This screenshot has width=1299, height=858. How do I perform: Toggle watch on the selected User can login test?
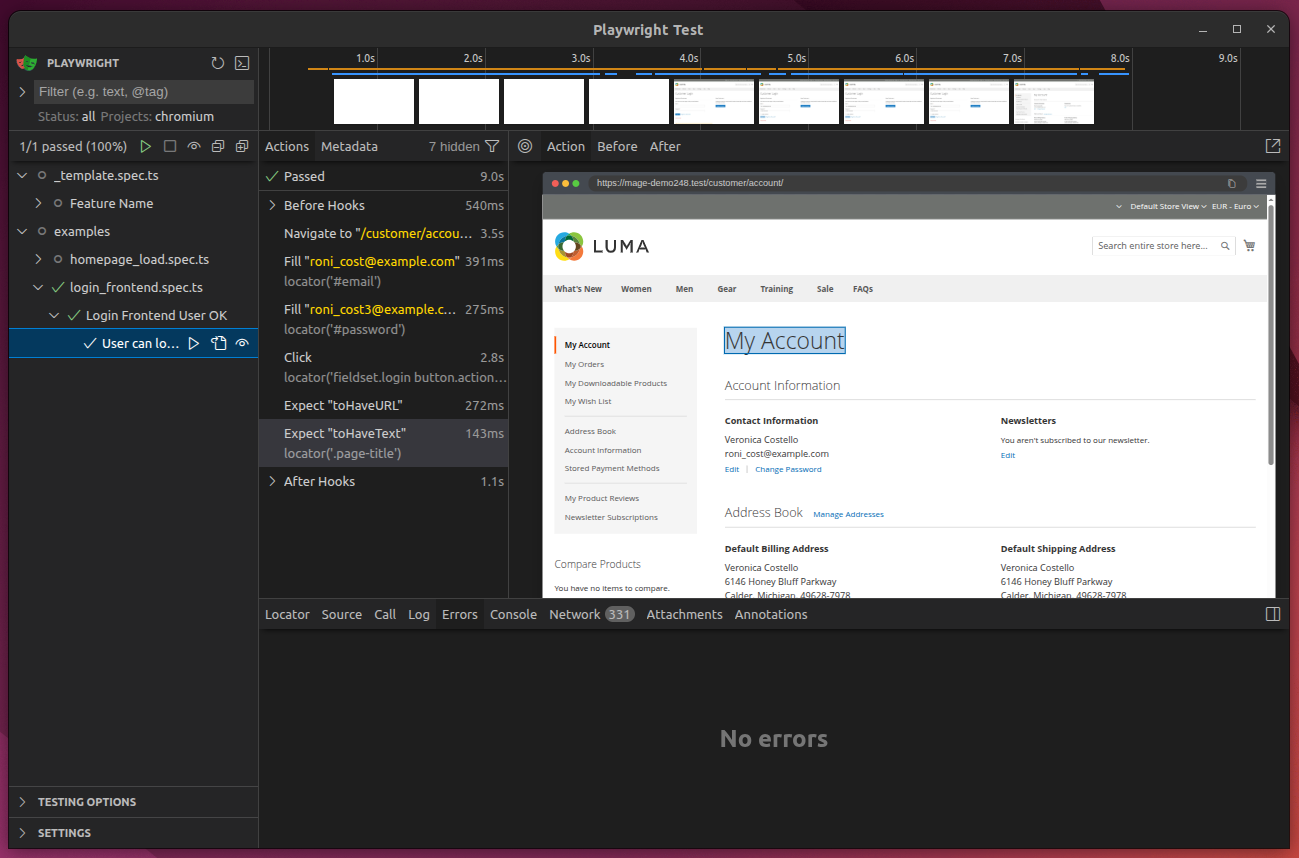click(x=242, y=343)
